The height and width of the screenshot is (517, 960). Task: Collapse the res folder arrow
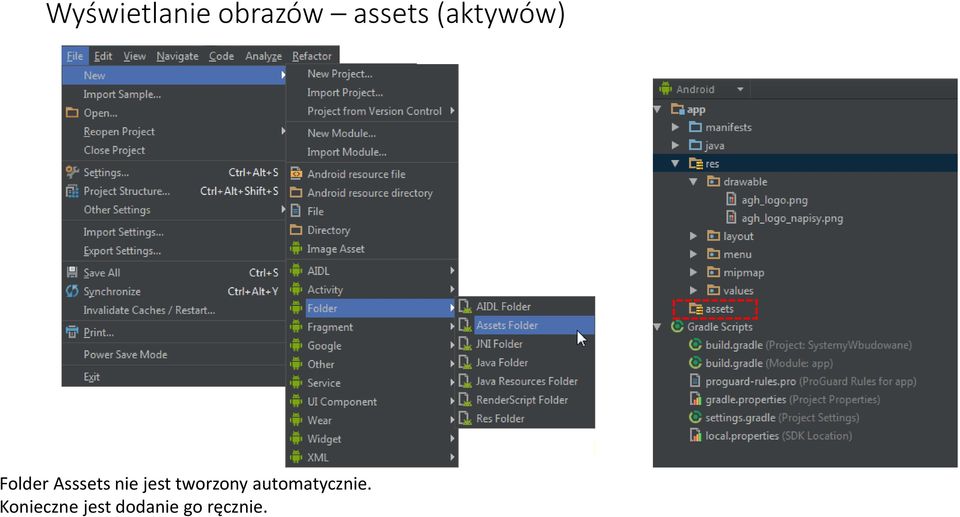(675, 164)
